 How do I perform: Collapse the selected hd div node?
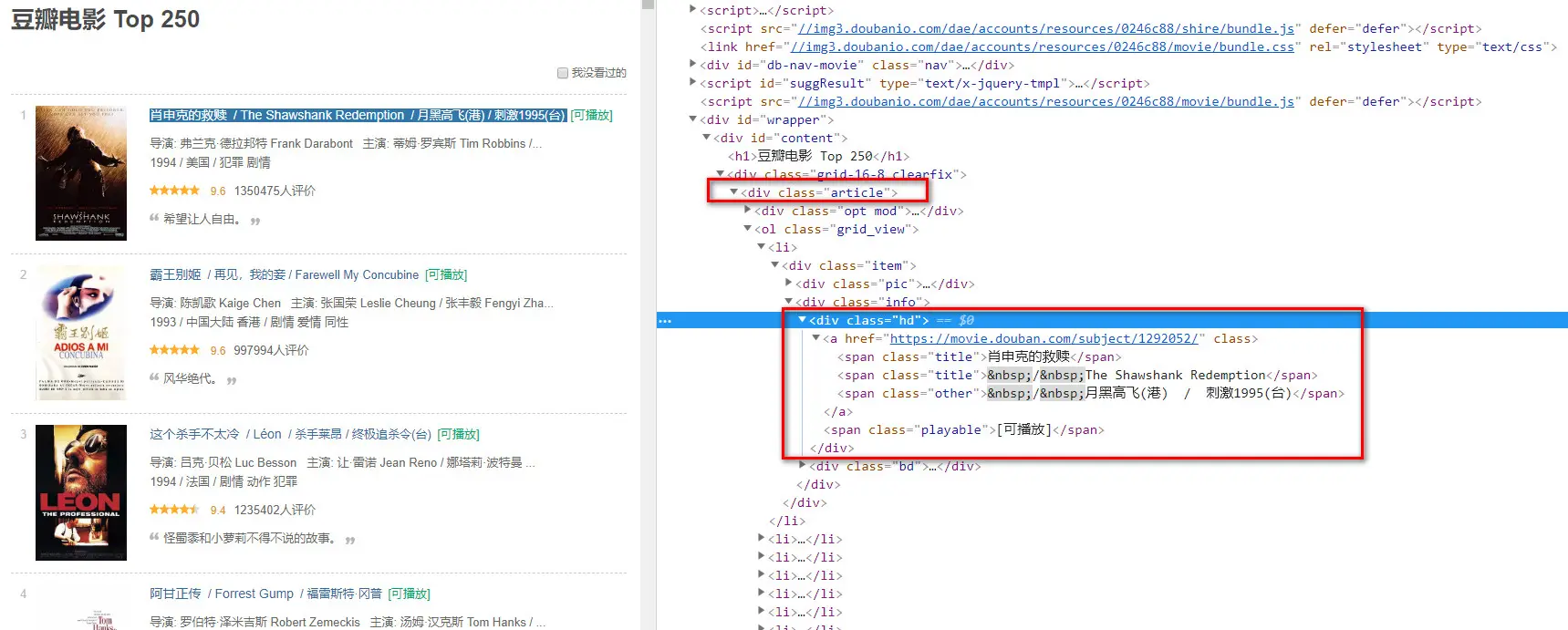click(x=802, y=320)
